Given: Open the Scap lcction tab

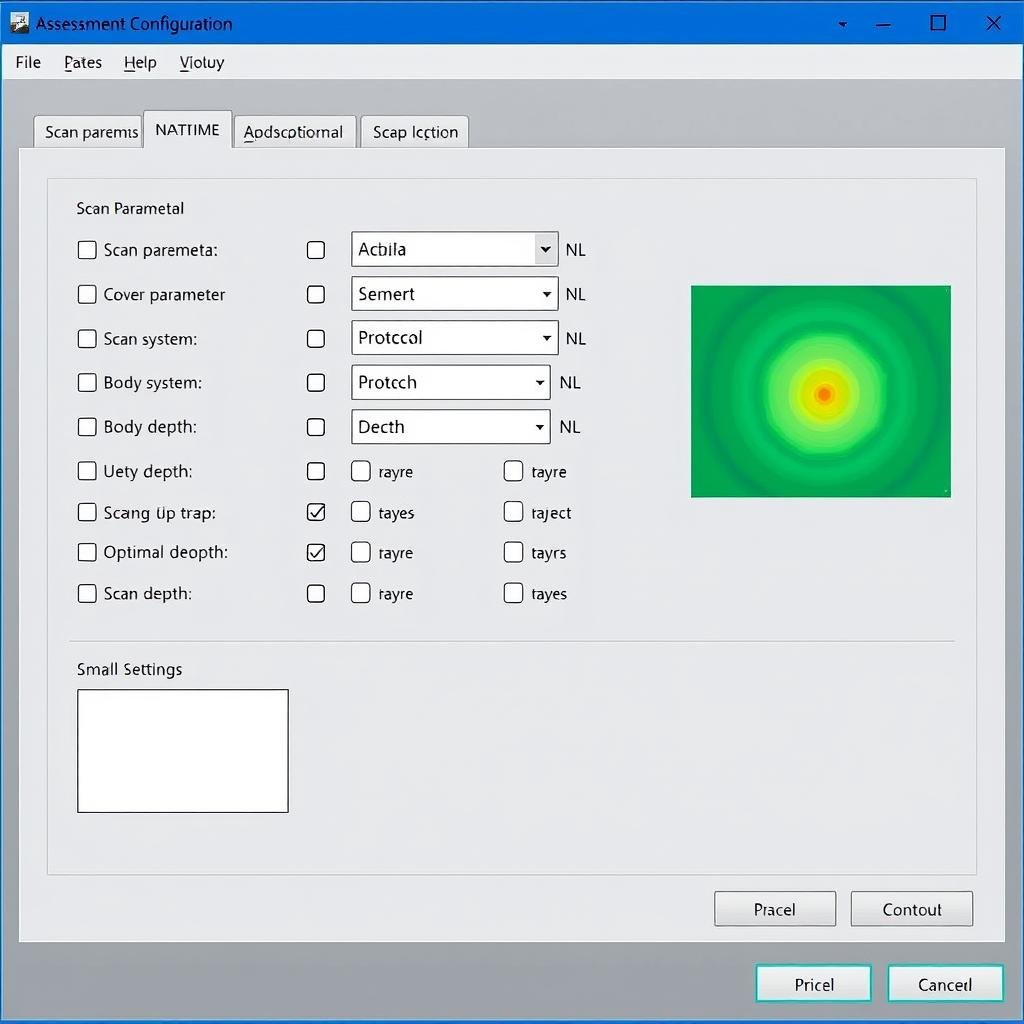Looking at the screenshot, I should pos(415,132).
